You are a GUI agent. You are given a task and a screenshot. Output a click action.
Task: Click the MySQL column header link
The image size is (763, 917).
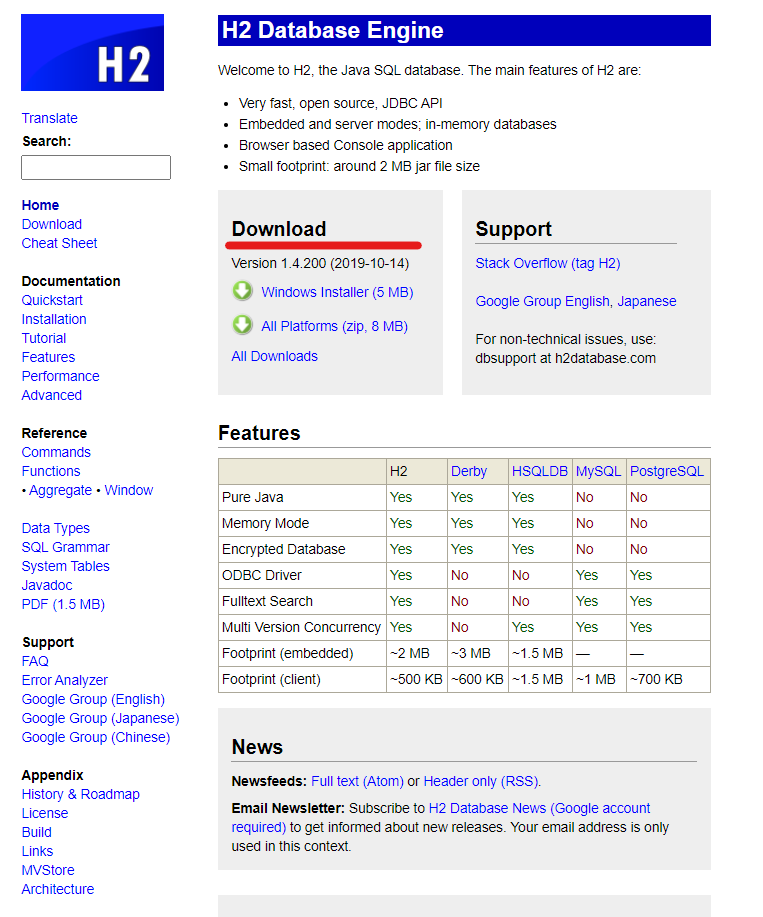point(598,471)
